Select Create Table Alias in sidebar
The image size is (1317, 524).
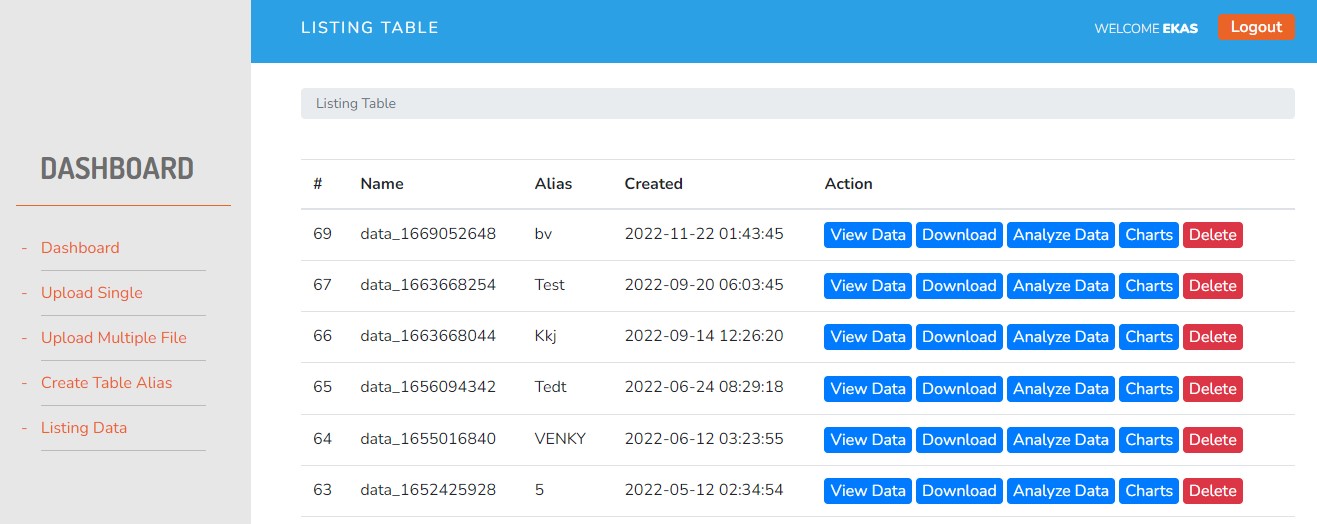(106, 383)
